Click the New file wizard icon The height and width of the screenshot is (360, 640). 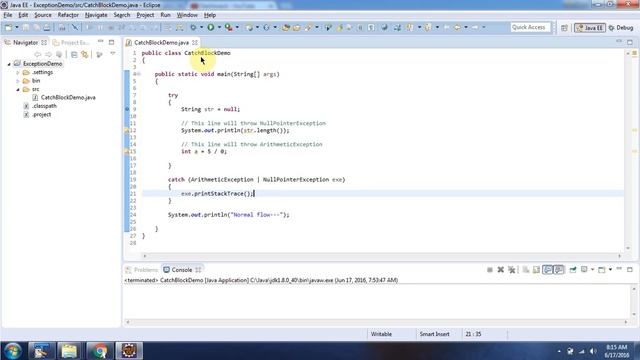point(8,27)
